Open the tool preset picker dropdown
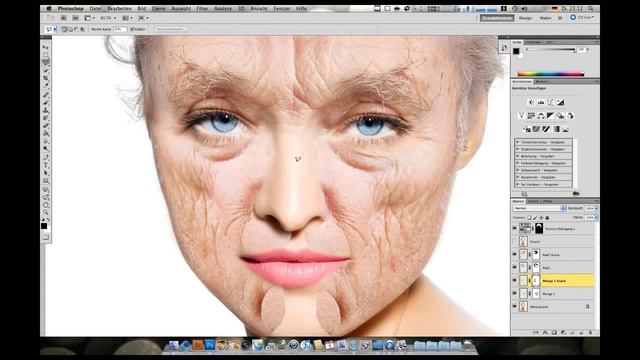This screenshot has width=640, height=360. click(55, 29)
